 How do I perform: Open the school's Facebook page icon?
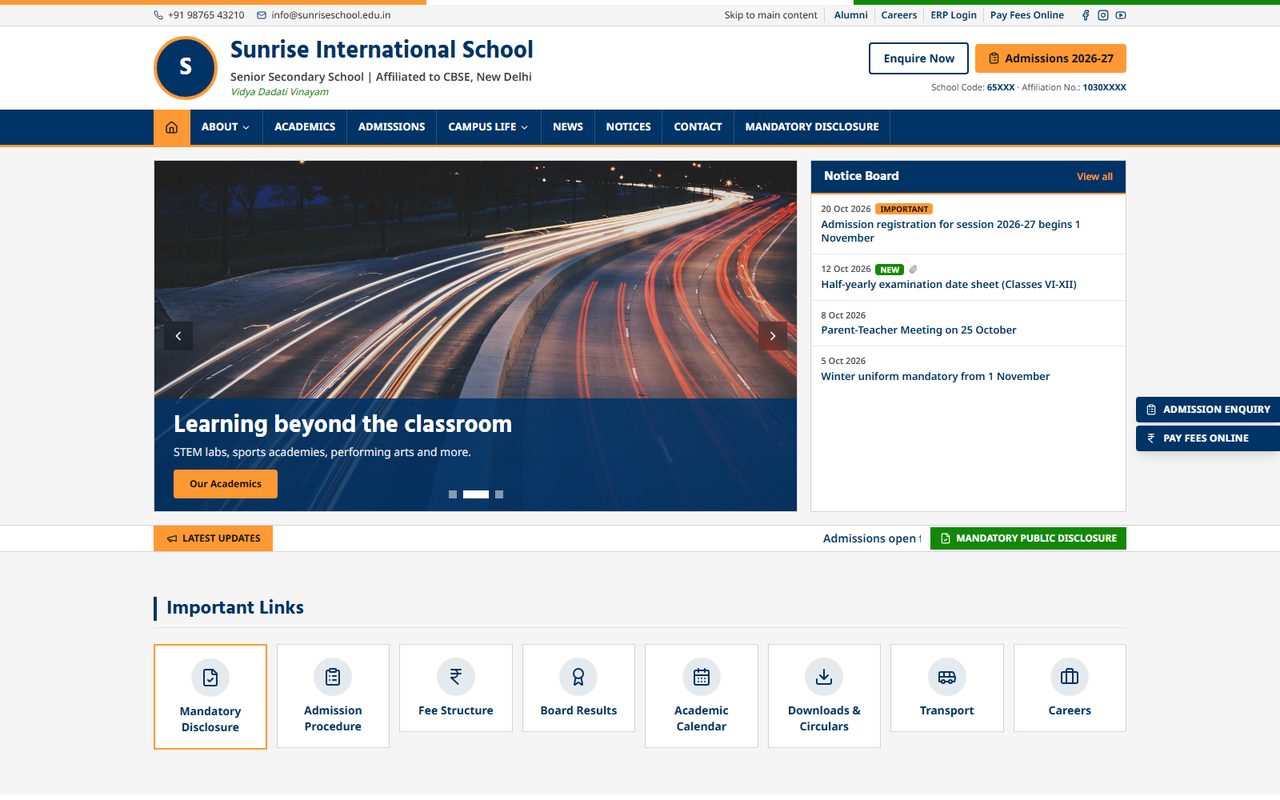(x=1086, y=15)
